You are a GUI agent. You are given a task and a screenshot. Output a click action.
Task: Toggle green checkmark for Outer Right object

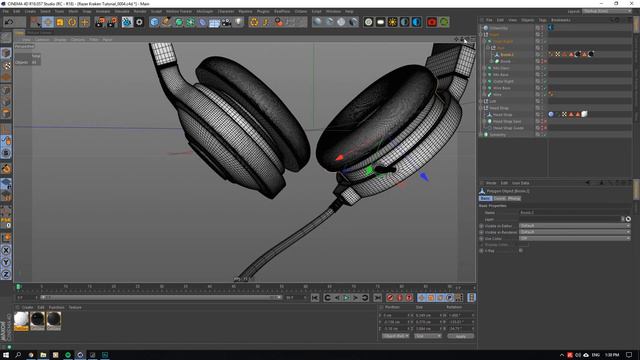tap(544, 81)
